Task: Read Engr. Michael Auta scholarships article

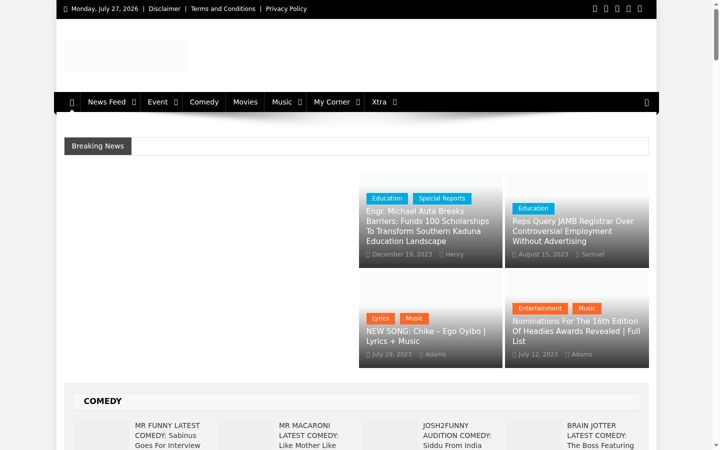Action: click(x=428, y=226)
